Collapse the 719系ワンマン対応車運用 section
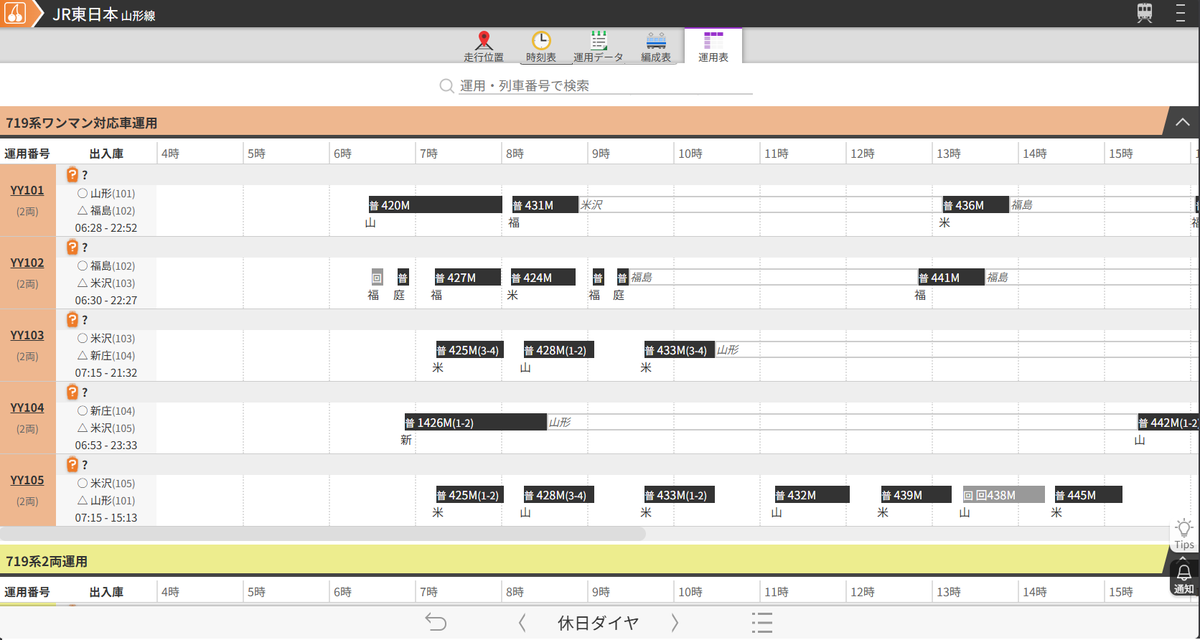This screenshot has width=1200, height=640. [1182, 122]
